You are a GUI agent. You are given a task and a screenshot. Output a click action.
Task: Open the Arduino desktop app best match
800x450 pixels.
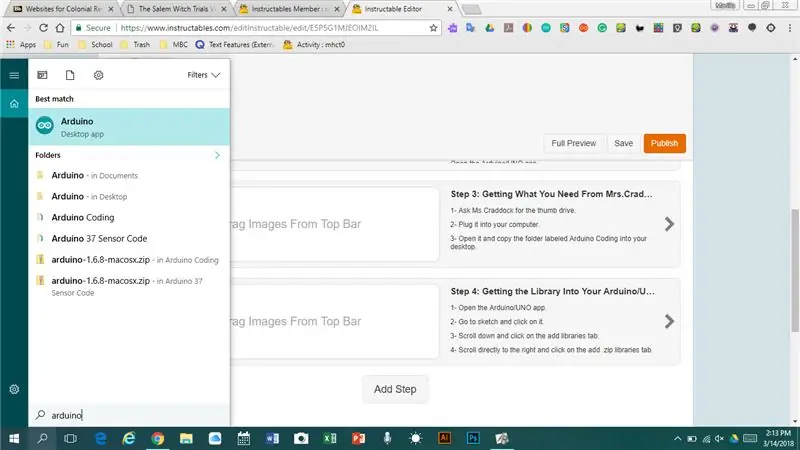tap(129, 127)
